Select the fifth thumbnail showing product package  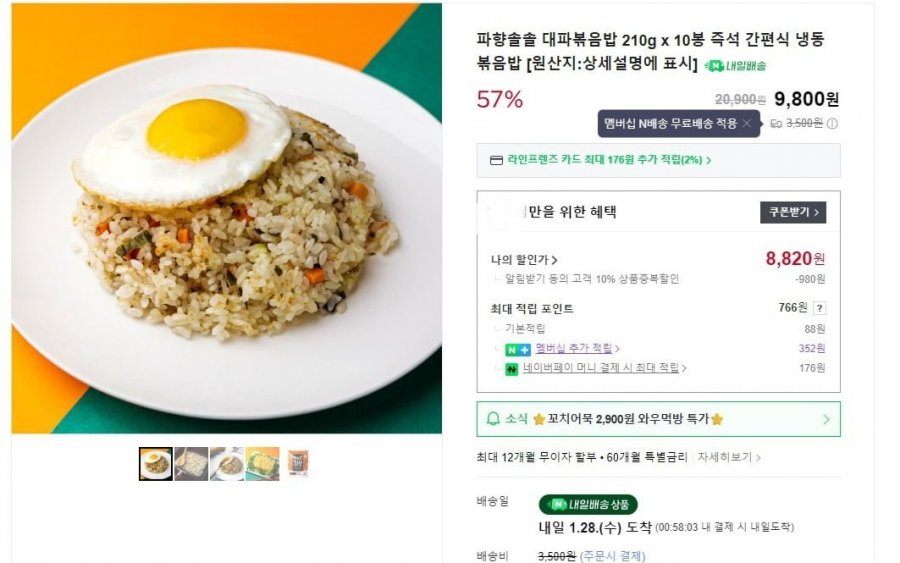298,464
